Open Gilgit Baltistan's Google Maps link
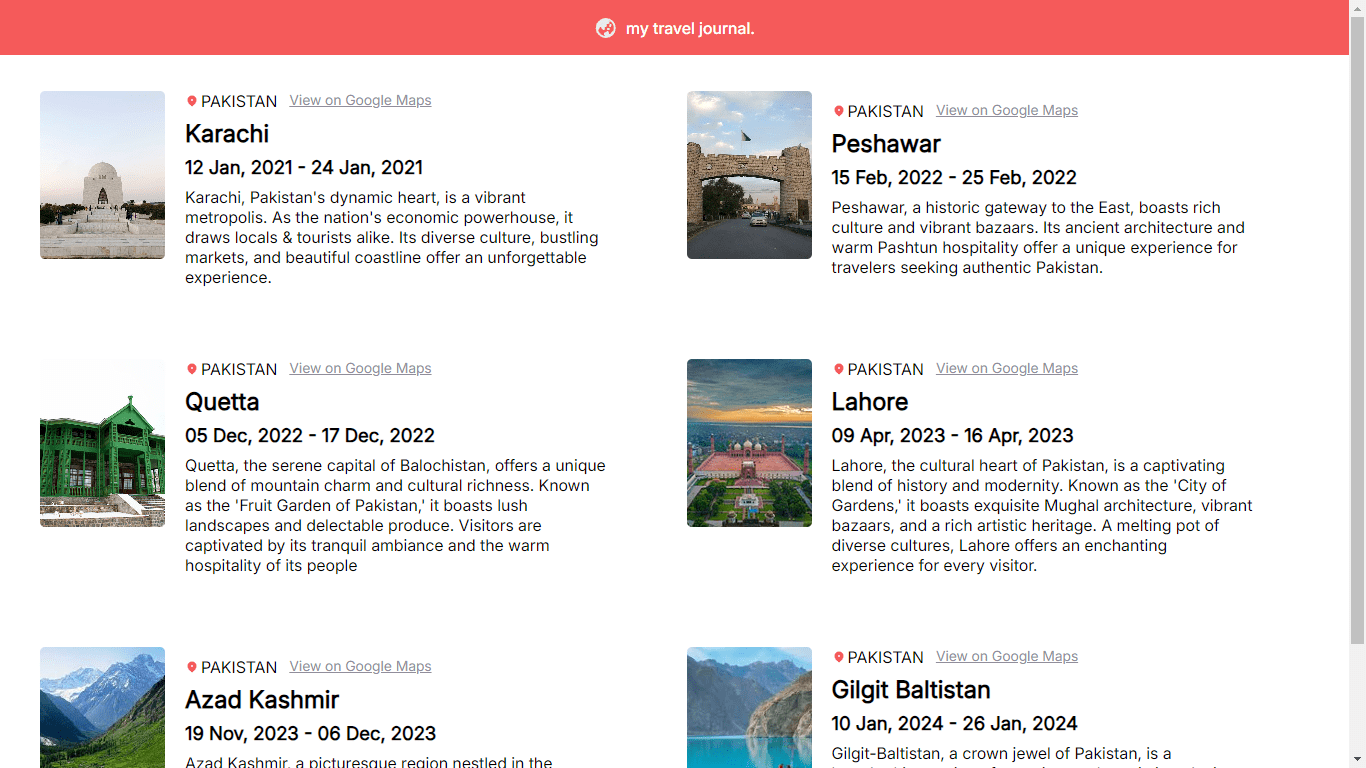This screenshot has height=768, width=1366. tap(1006, 656)
